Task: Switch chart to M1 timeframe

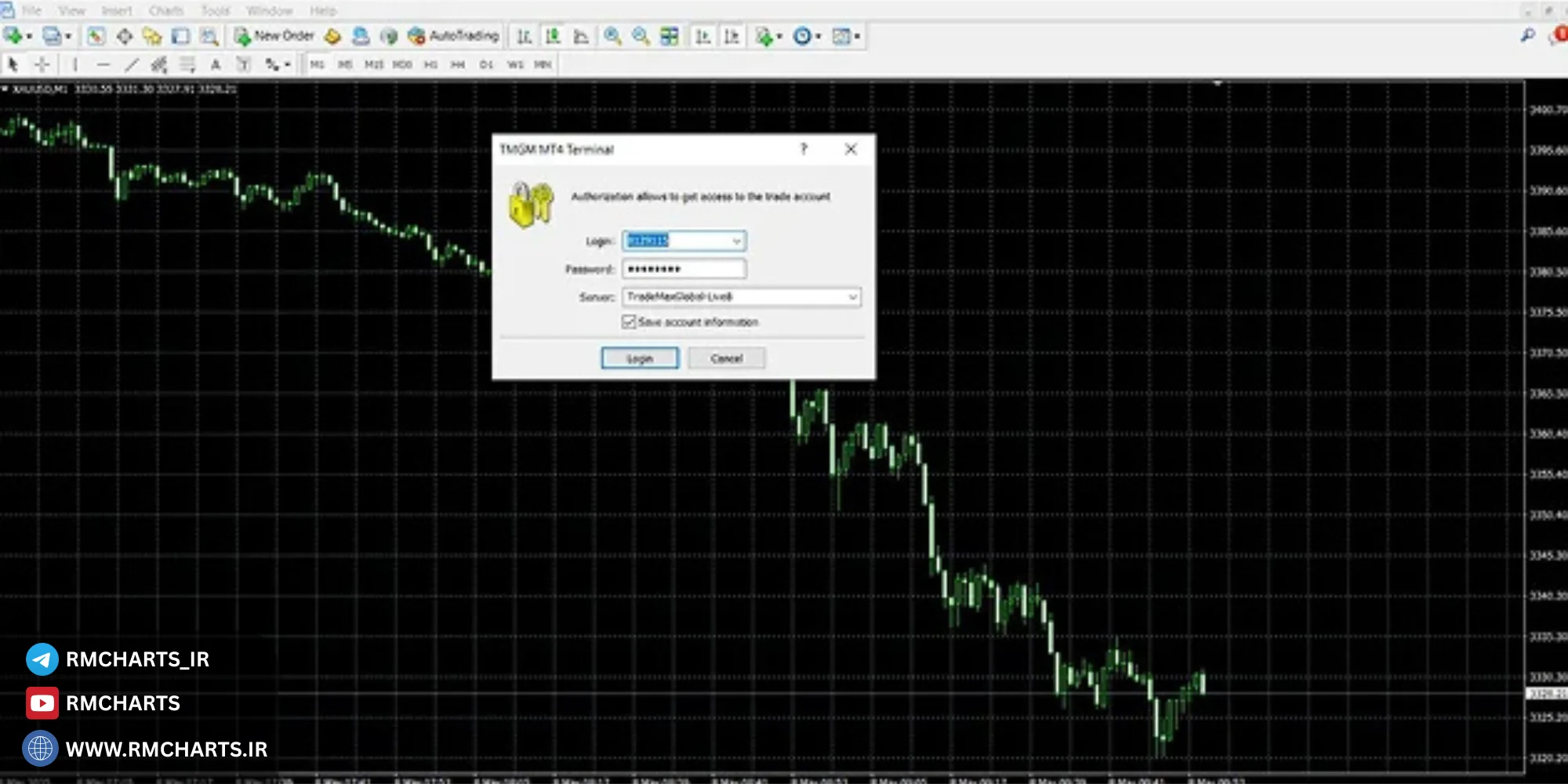Action: coord(317,64)
